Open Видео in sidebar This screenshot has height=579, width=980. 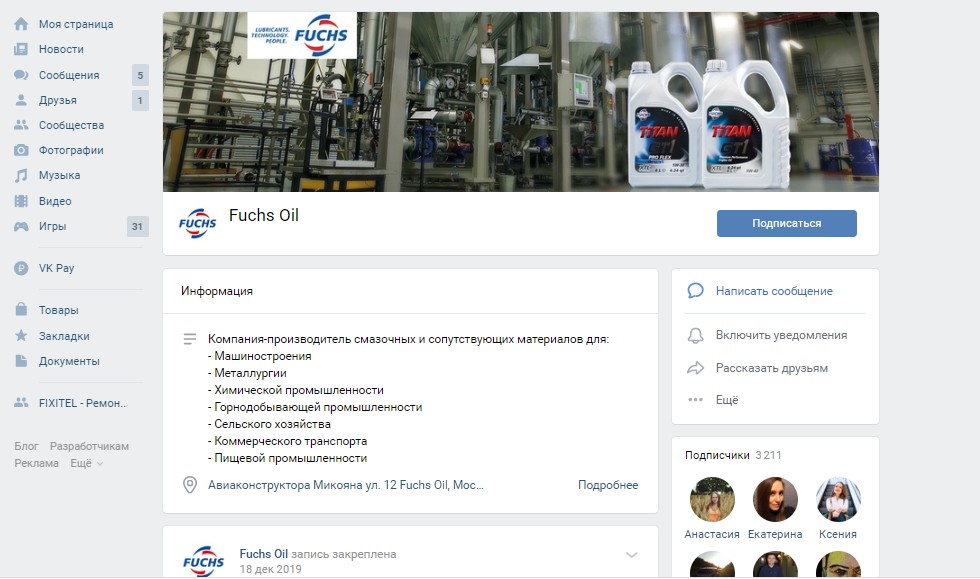pos(55,201)
